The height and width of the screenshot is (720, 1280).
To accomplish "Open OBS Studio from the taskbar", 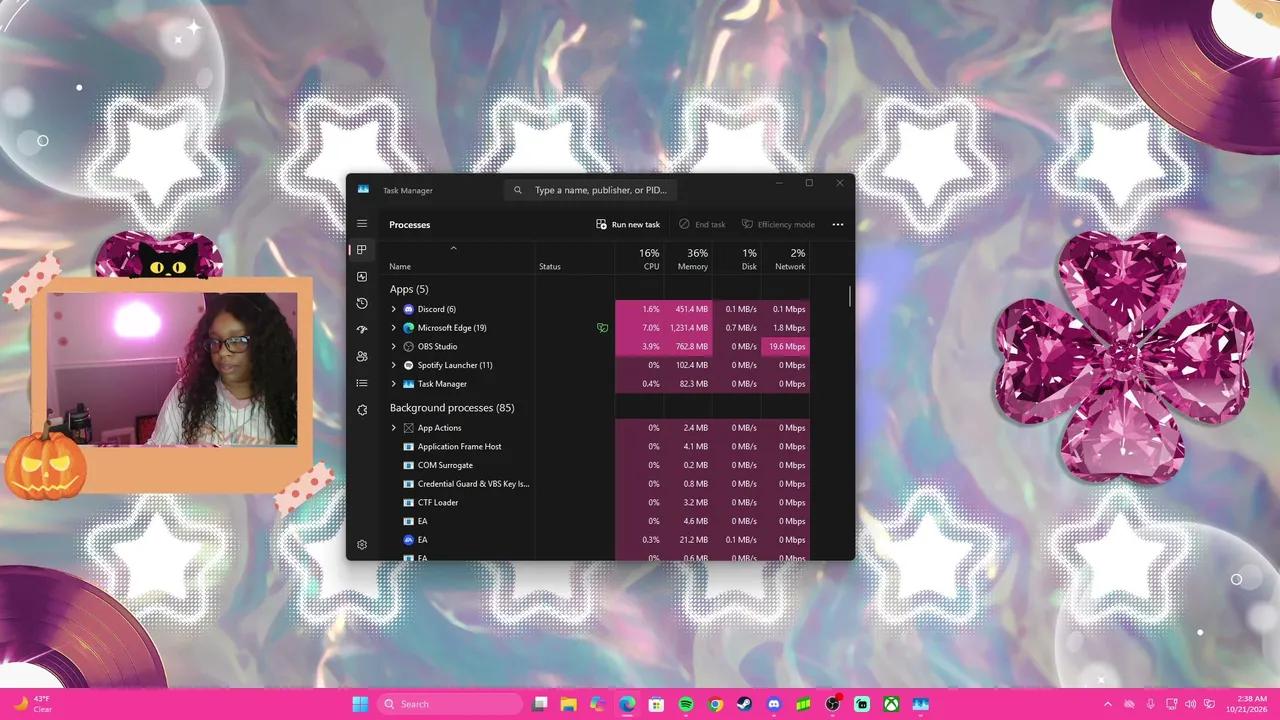I will coord(832,704).
